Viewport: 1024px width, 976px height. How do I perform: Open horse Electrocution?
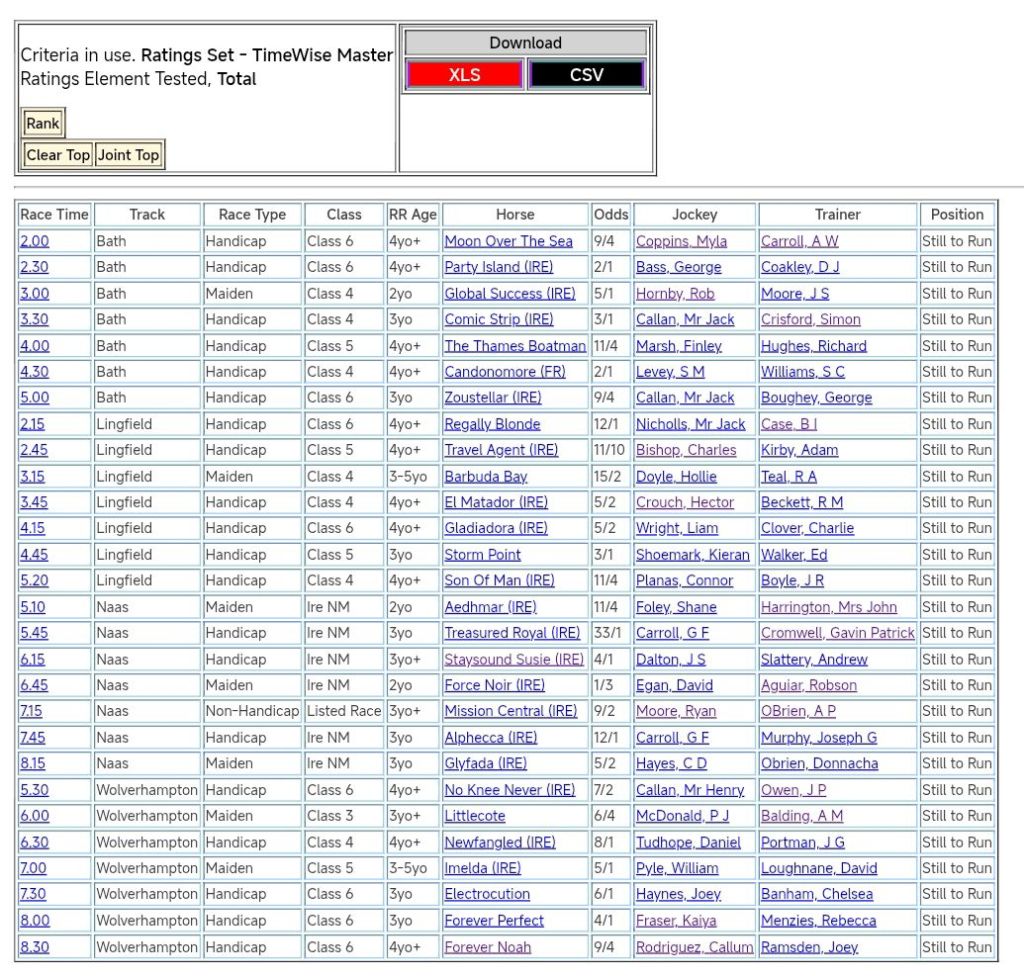point(487,895)
